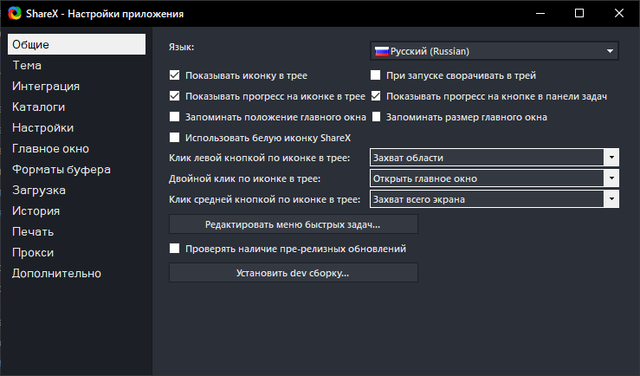
Task: Open the Тема settings section
Action: (x=27, y=65)
